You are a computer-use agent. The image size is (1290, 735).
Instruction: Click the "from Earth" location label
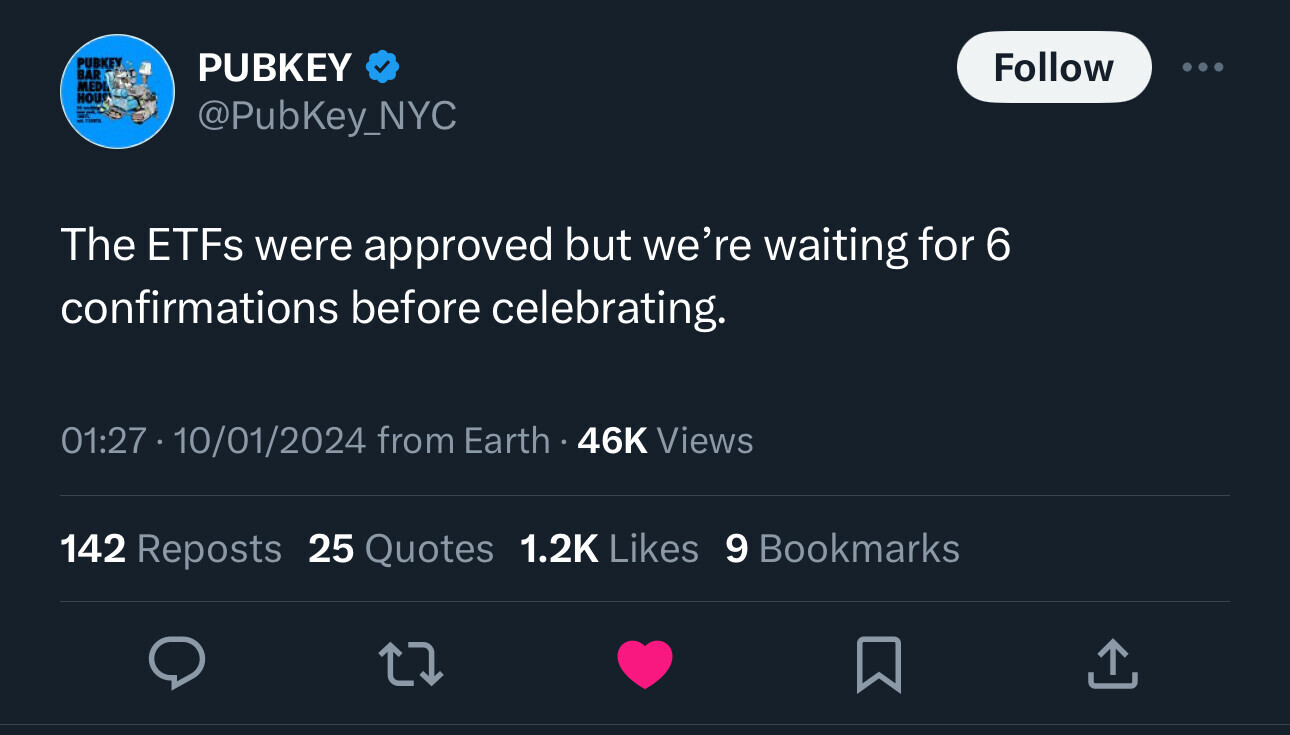click(x=464, y=440)
